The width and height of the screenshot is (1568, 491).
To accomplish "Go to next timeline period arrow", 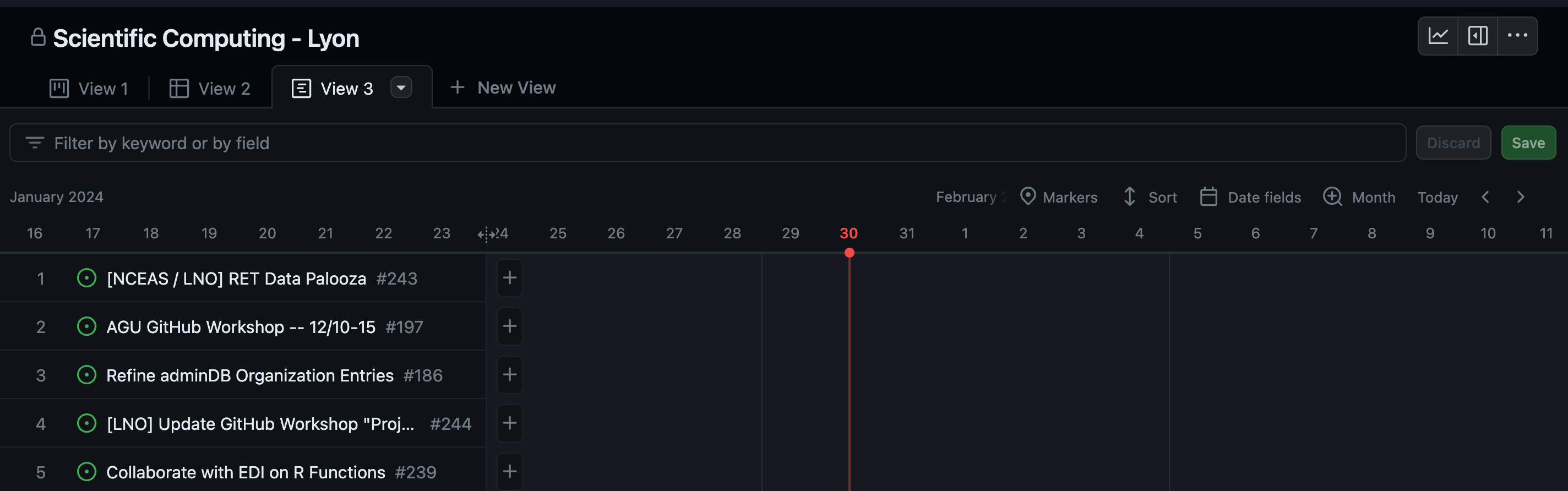I will coord(1521,197).
